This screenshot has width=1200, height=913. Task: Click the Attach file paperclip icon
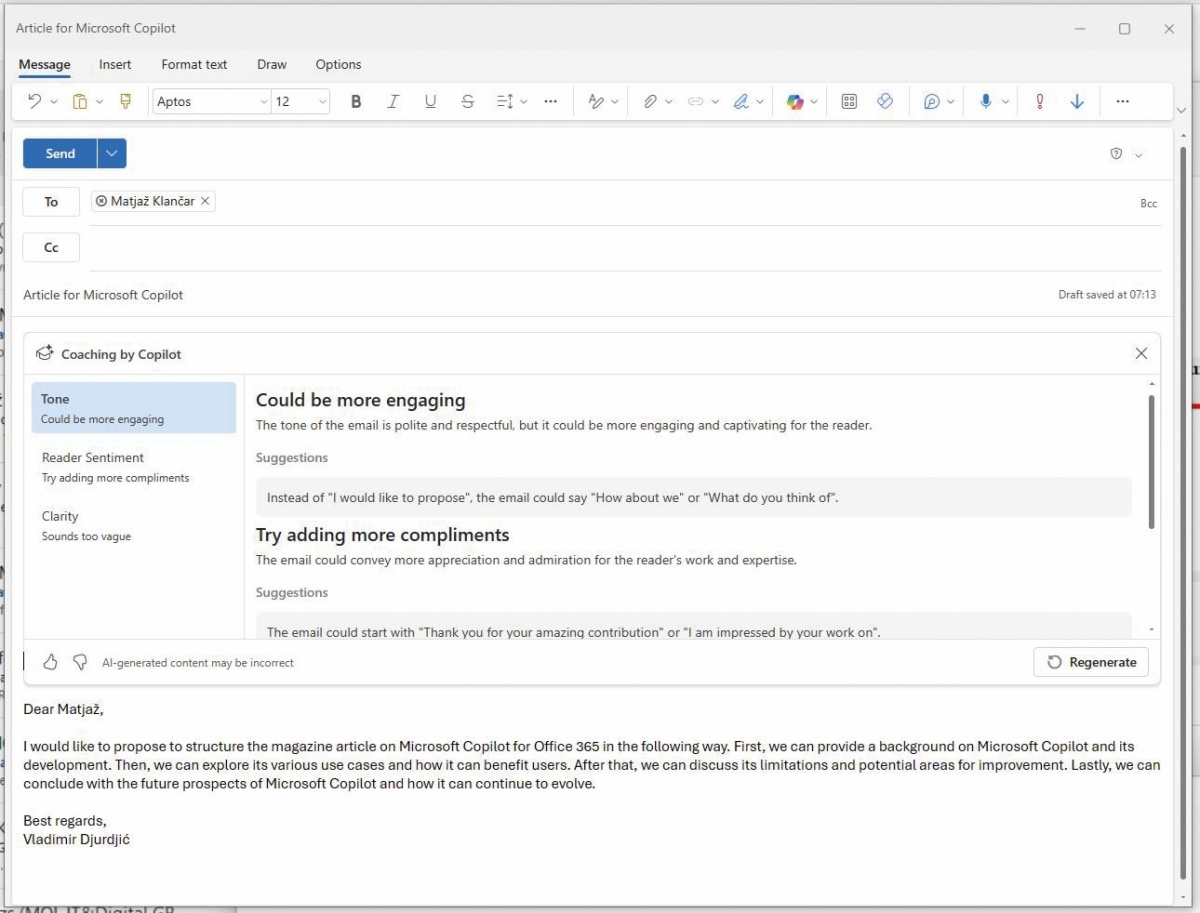coord(650,101)
